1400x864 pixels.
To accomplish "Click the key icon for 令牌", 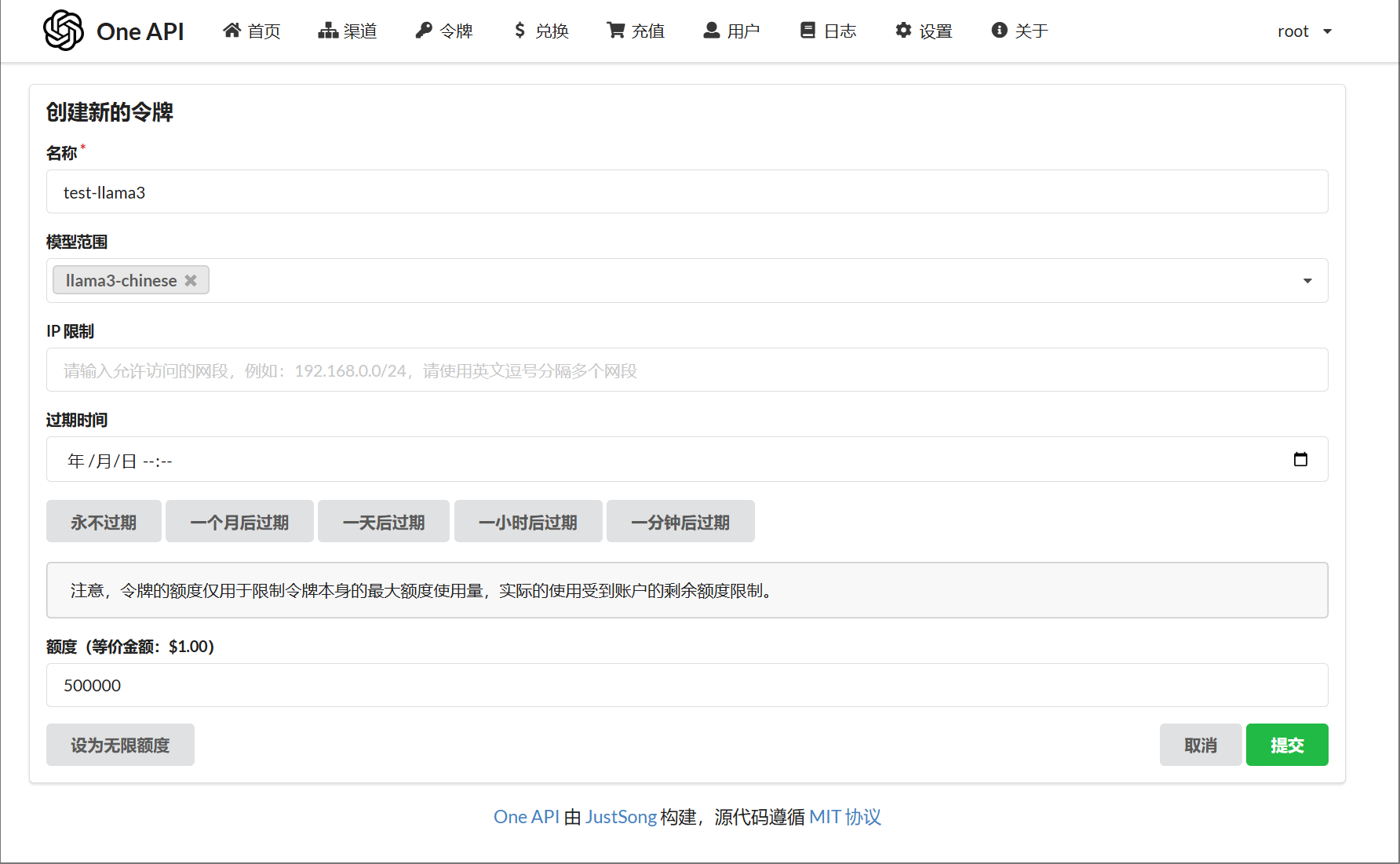I will pyautogui.click(x=424, y=31).
